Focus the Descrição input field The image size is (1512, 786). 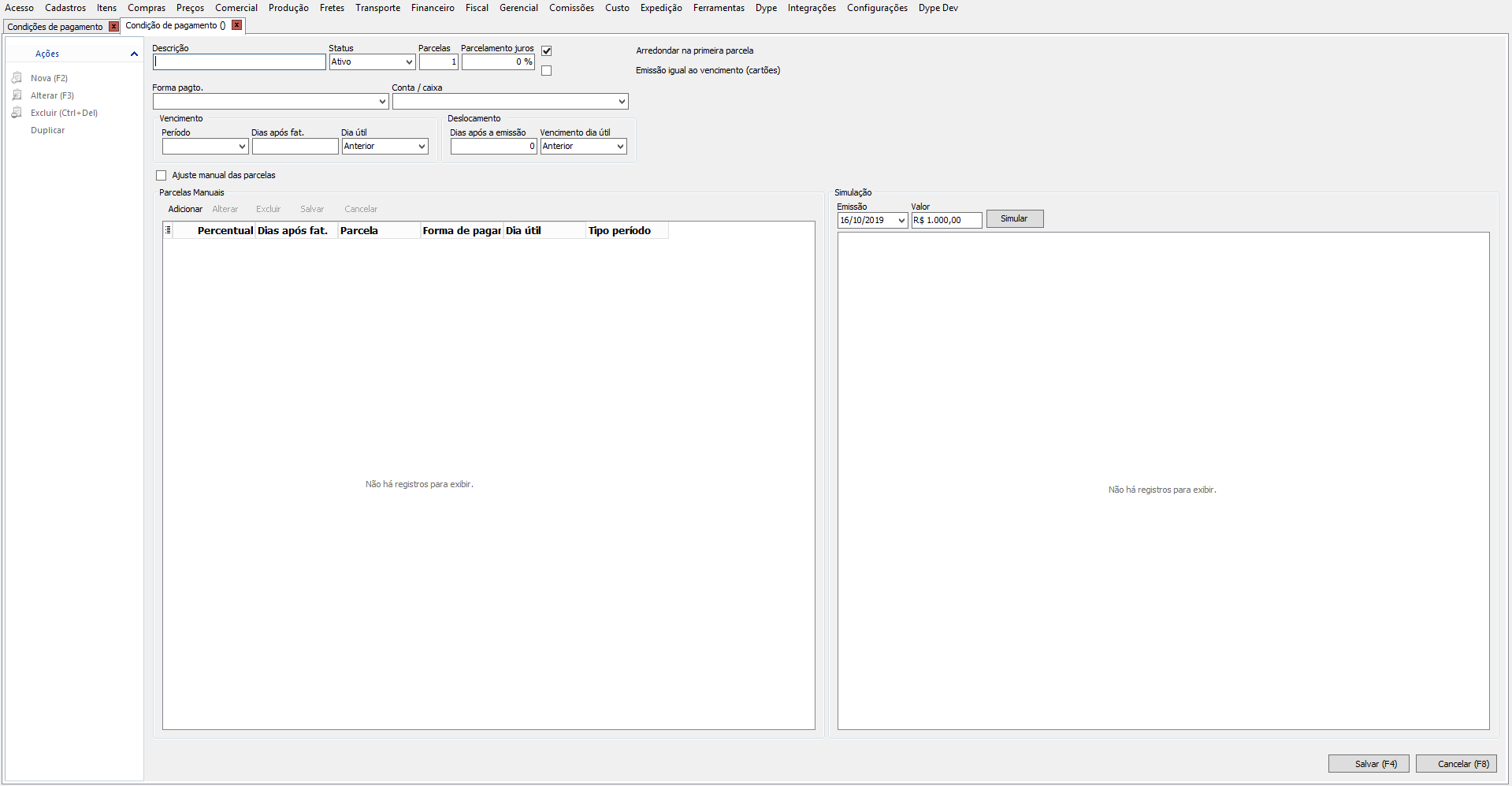240,61
